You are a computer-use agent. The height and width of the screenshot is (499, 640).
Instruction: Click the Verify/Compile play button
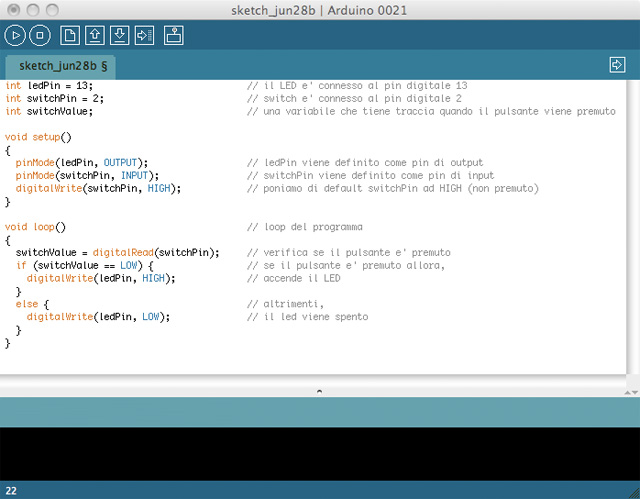pyautogui.click(x=15, y=36)
